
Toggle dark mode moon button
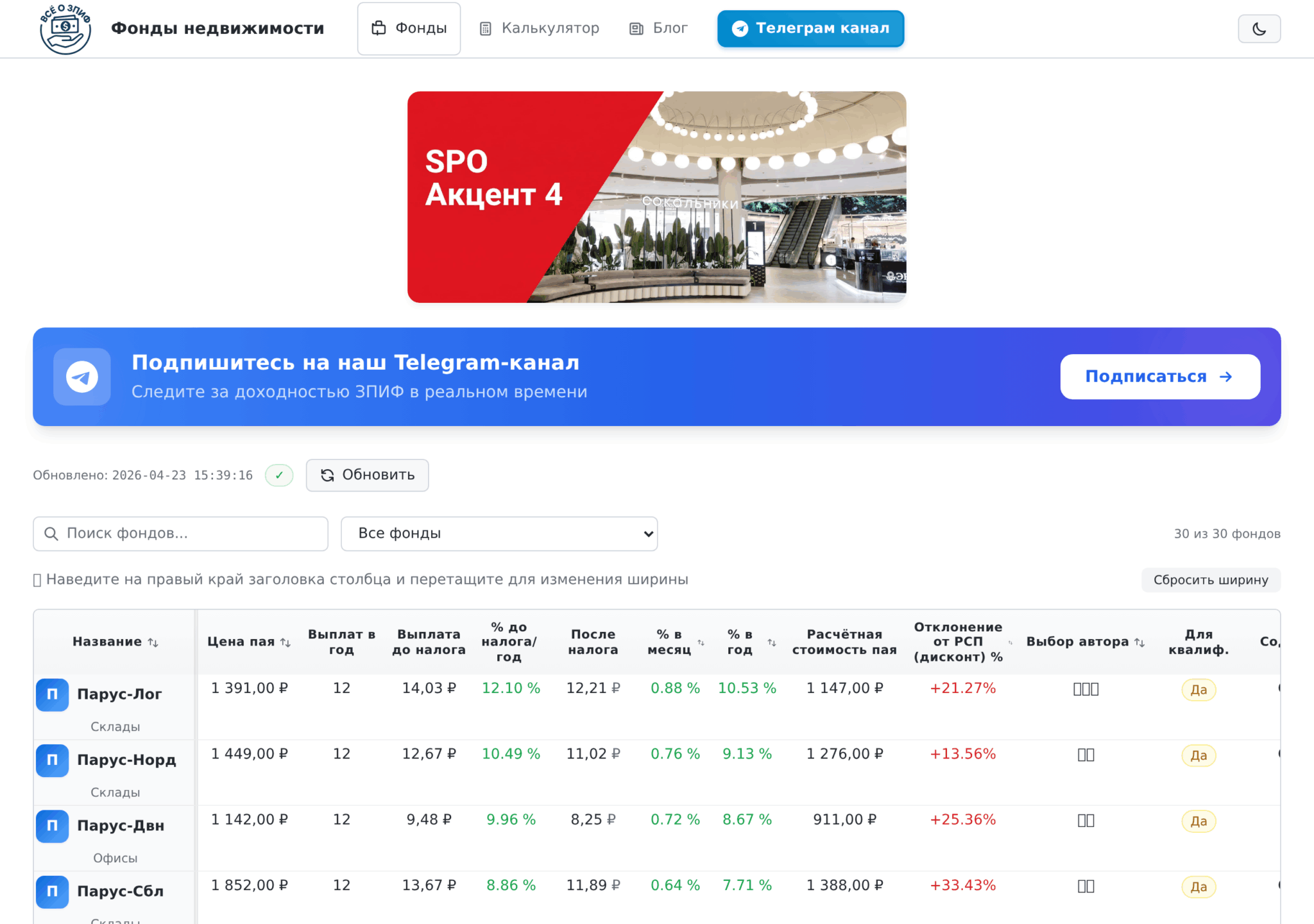pos(1259,29)
